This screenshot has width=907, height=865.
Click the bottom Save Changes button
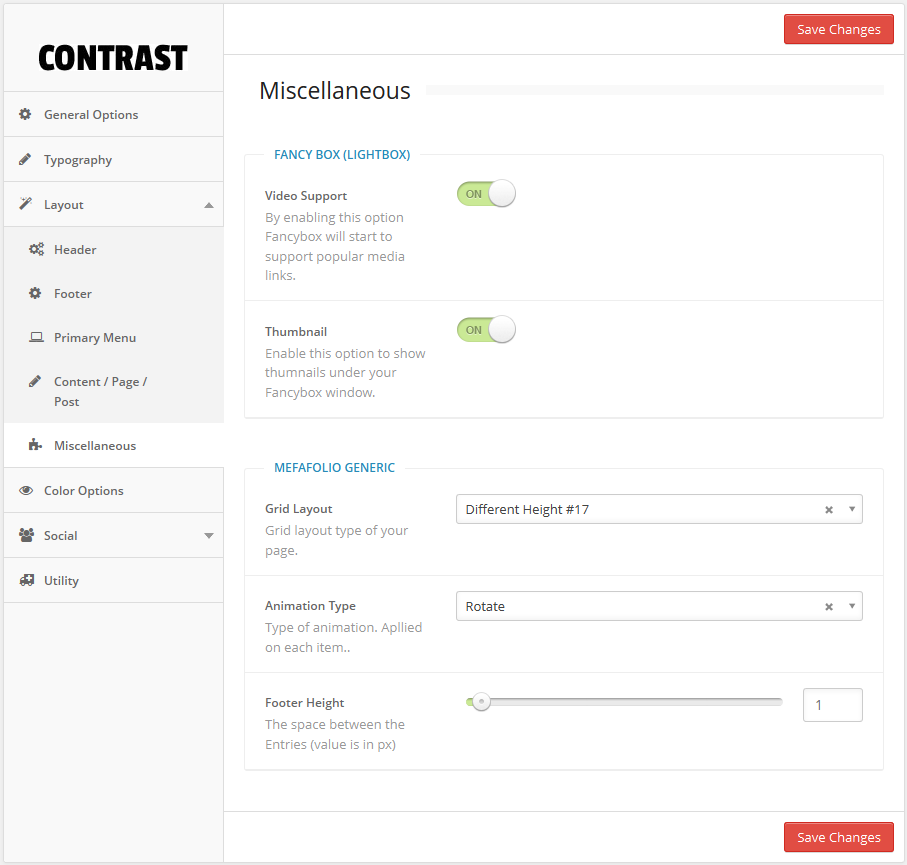point(838,838)
